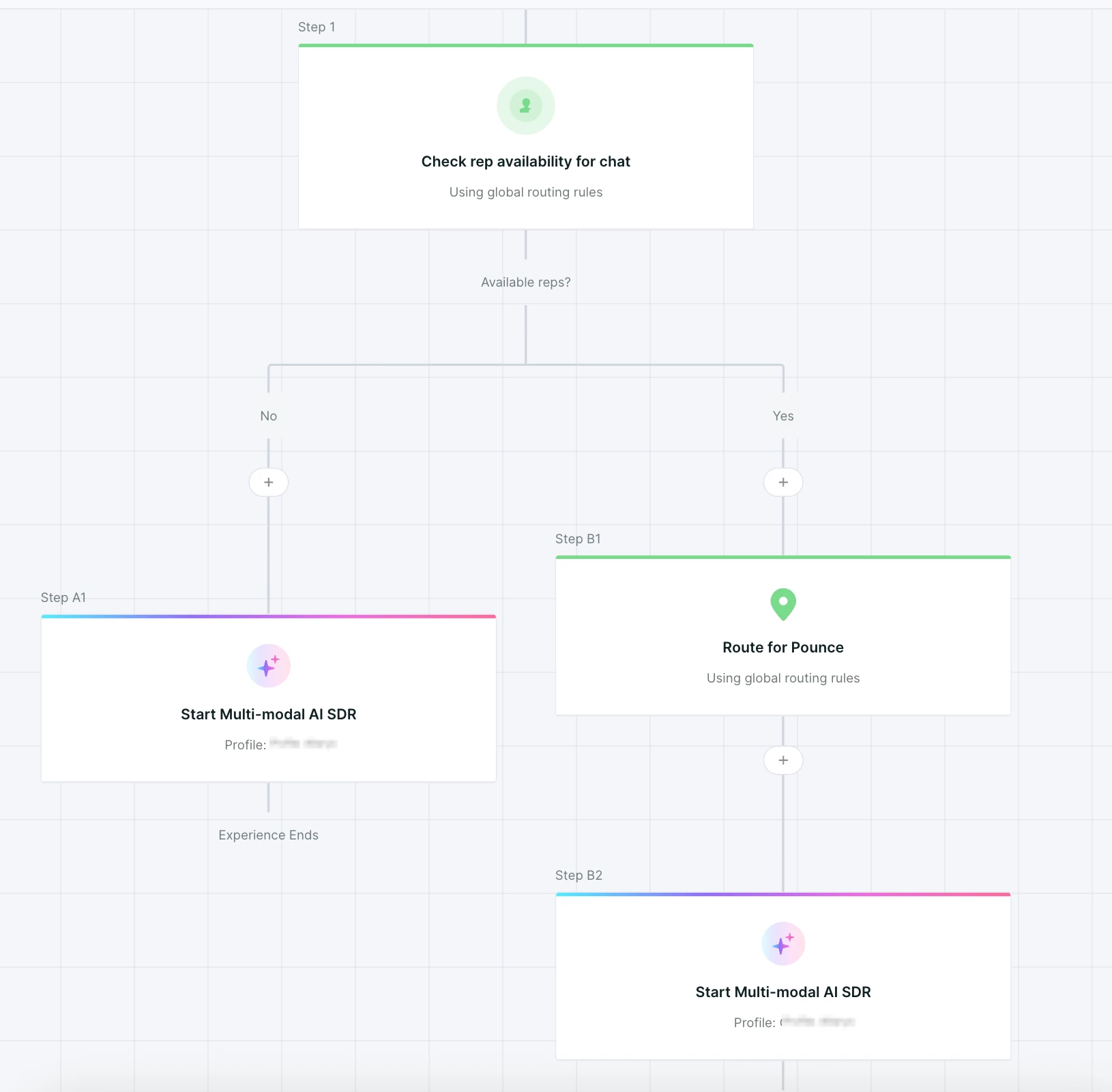This screenshot has width=1112, height=1092.
Task: Click the Yes branch label
Action: click(x=783, y=416)
